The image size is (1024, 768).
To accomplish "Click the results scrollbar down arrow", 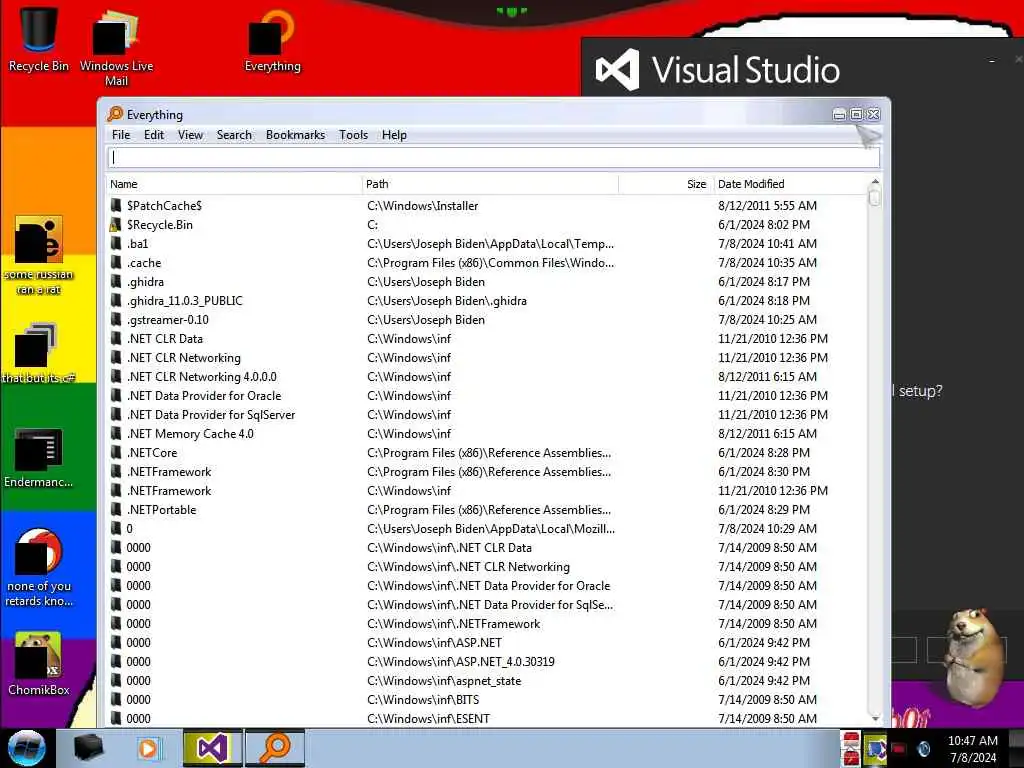I will pyautogui.click(x=875, y=718).
